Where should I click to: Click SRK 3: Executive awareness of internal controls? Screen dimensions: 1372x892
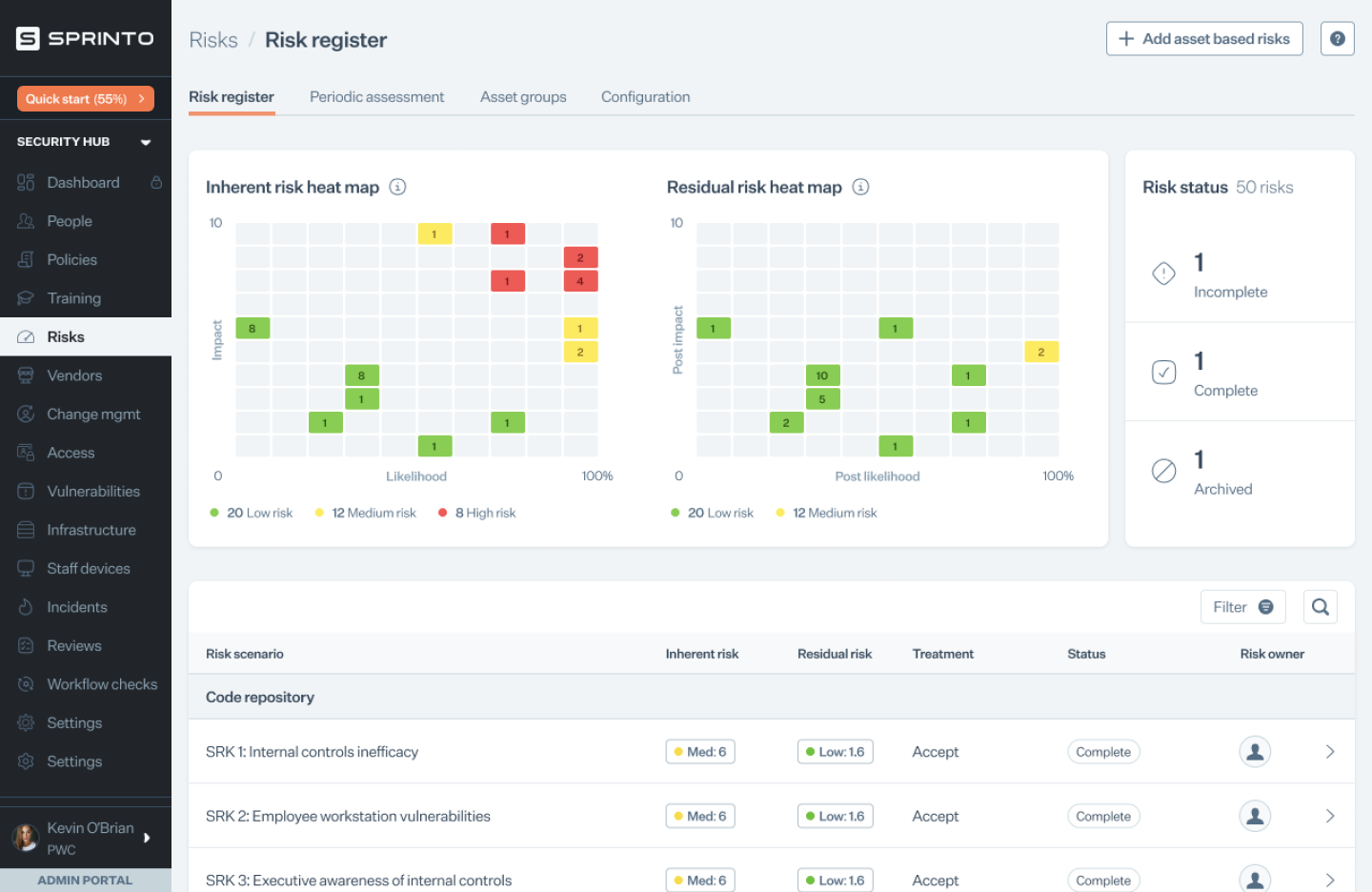click(358, 881)
